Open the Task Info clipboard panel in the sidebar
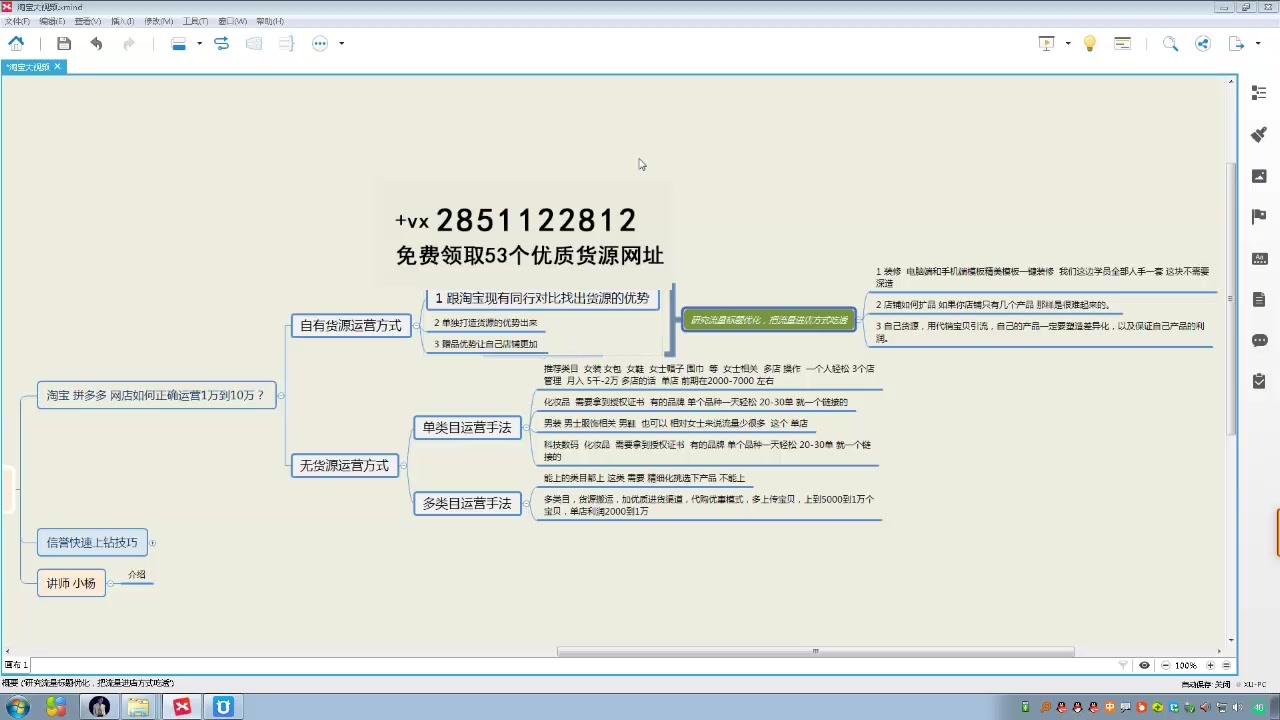The width and height of the screenshot is (1280, 720). (1259, 381)
